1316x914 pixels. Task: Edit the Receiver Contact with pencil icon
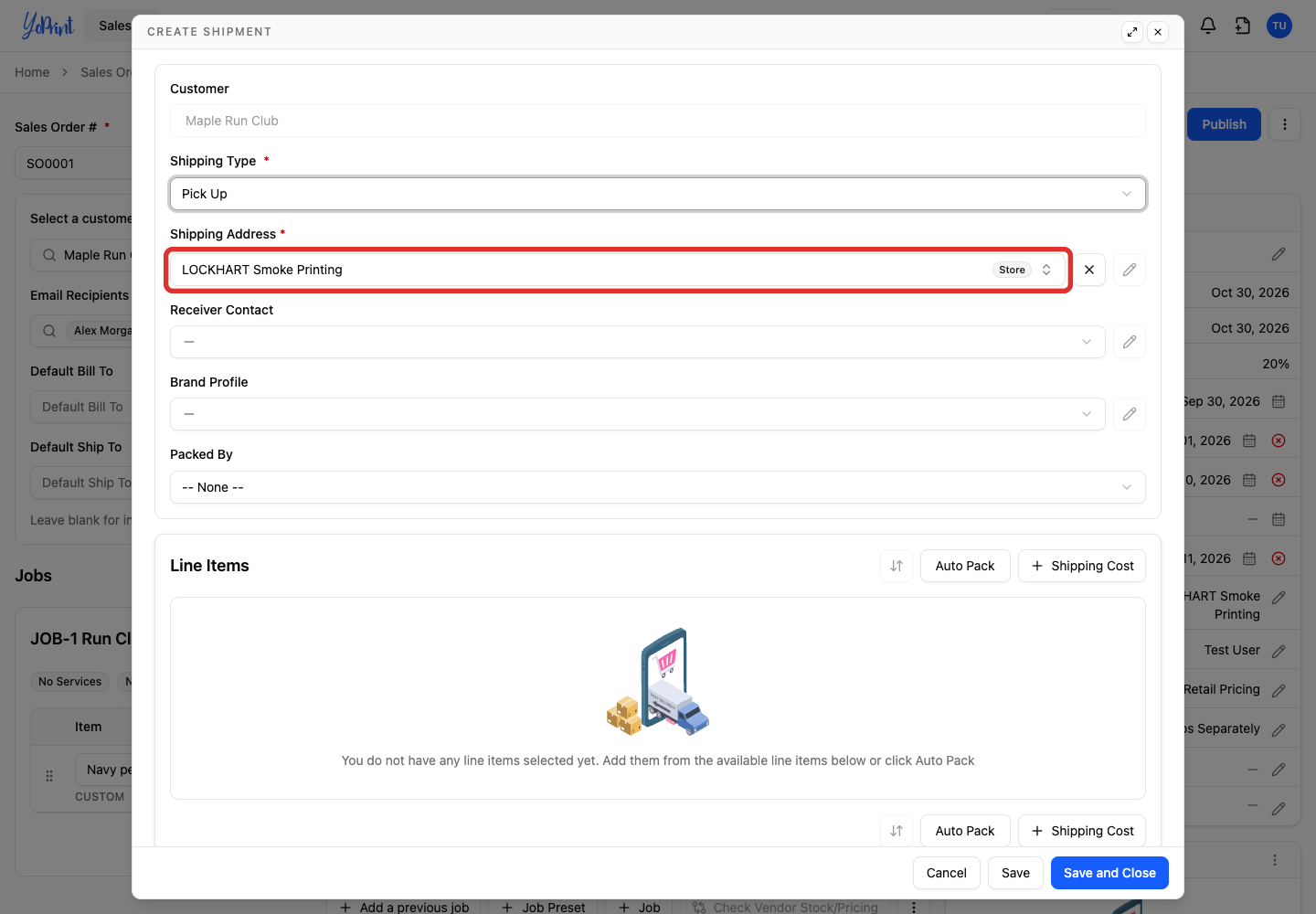point(1130,342)
